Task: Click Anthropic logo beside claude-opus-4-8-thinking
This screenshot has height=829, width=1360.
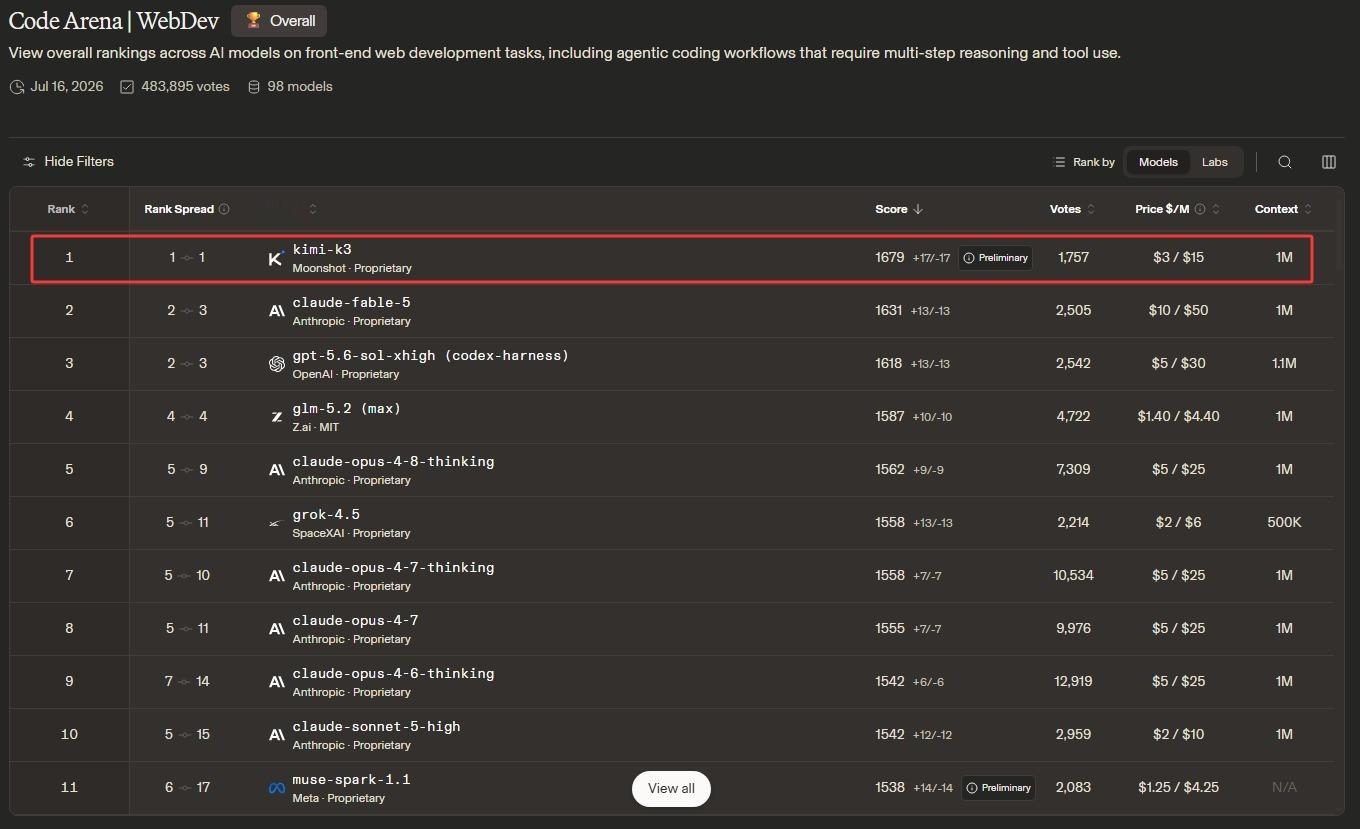Action: click(277, 470)
